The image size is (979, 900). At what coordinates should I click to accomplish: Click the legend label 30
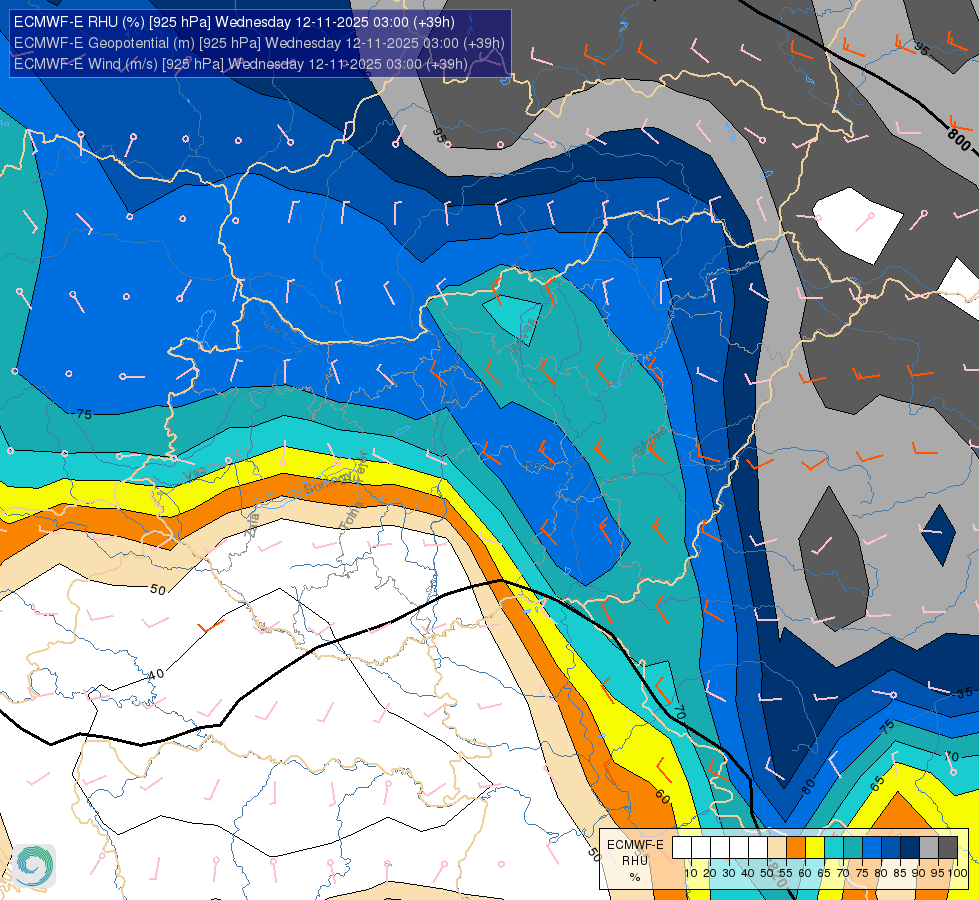pos(729,873)
